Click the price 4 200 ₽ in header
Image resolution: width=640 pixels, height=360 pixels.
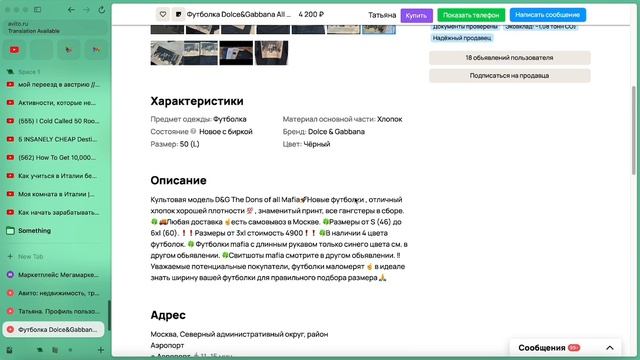(x=311, y=14)
